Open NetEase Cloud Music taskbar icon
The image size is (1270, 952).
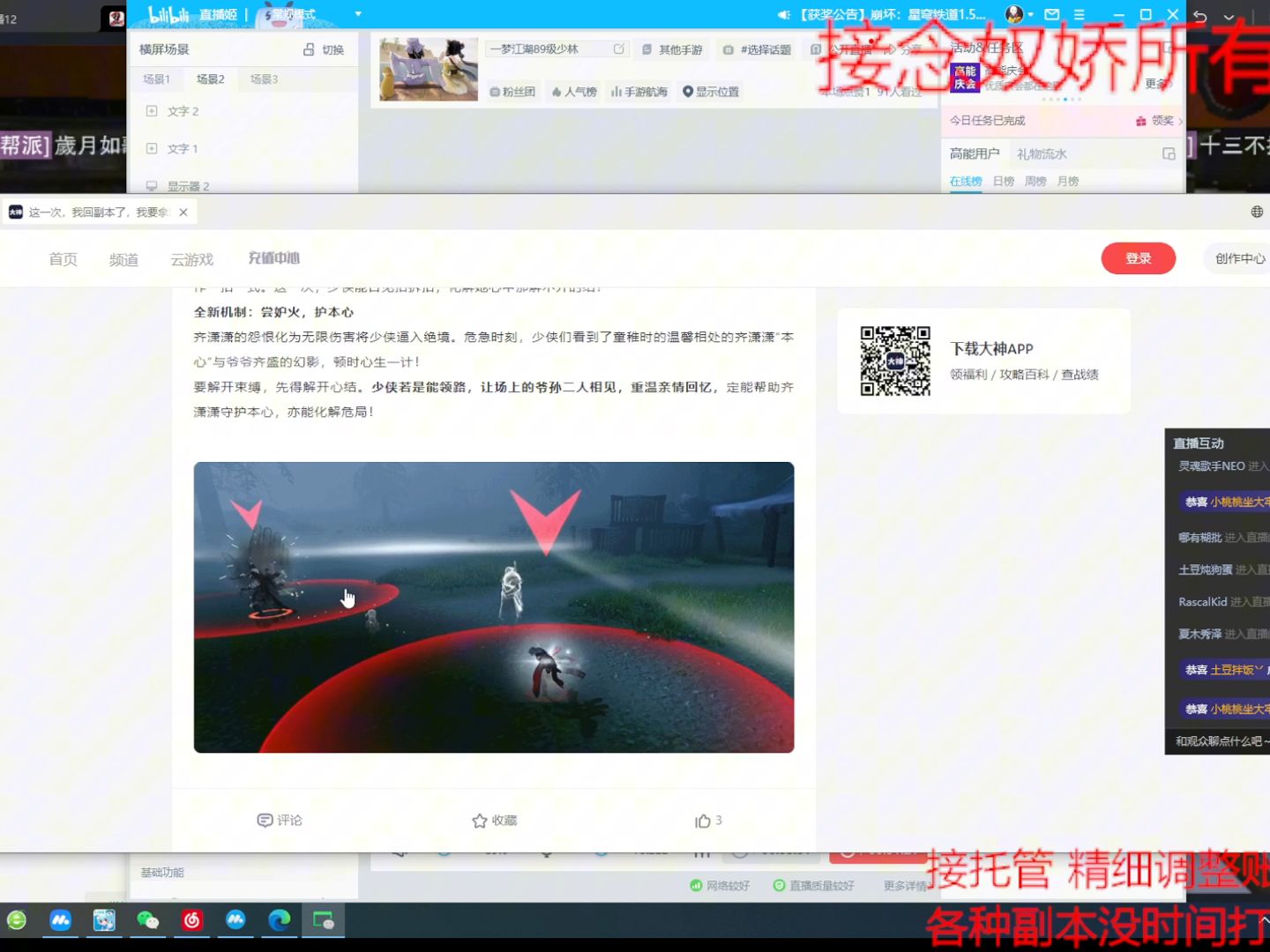coord(192,921)
